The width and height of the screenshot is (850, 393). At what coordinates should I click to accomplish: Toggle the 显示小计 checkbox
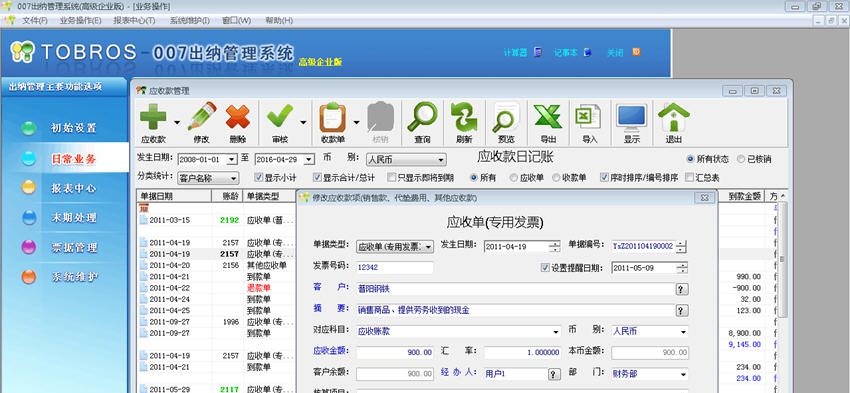click(x=259, y=177)
